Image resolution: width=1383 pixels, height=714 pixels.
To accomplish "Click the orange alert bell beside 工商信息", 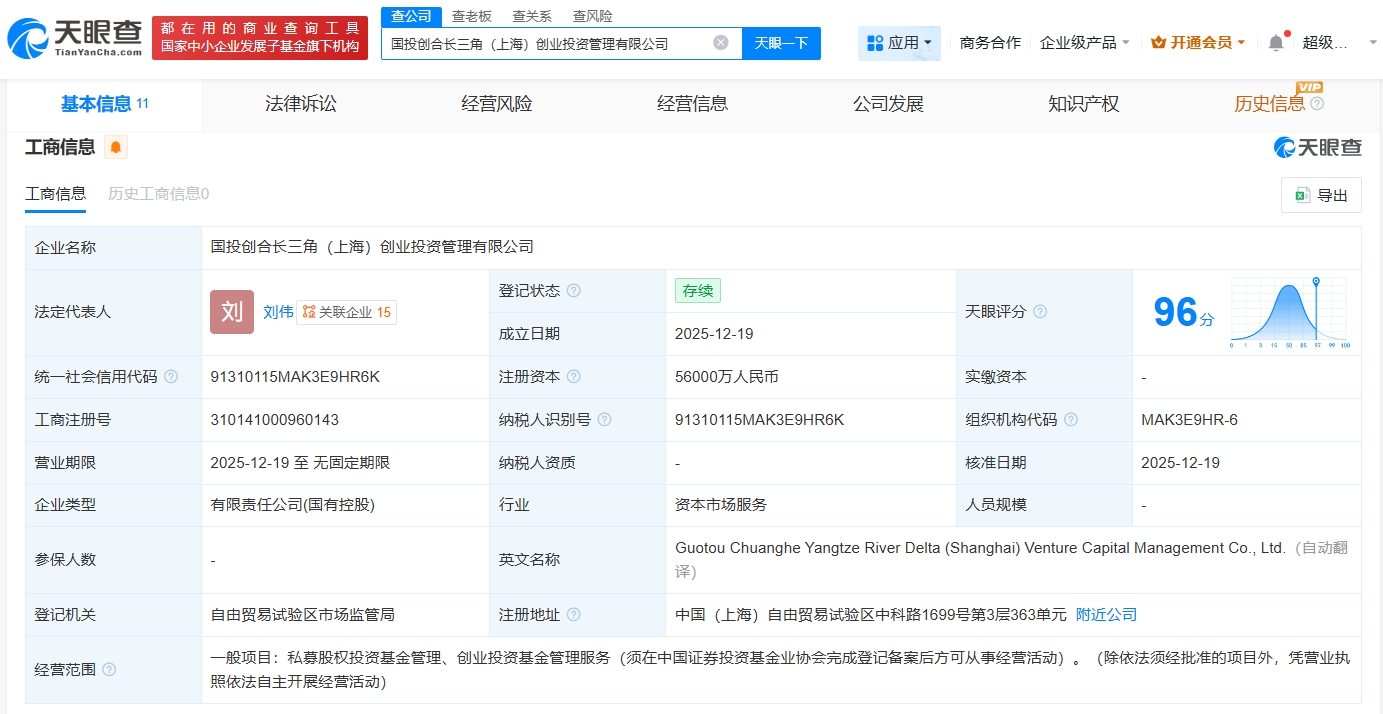I will coord(116,148).
